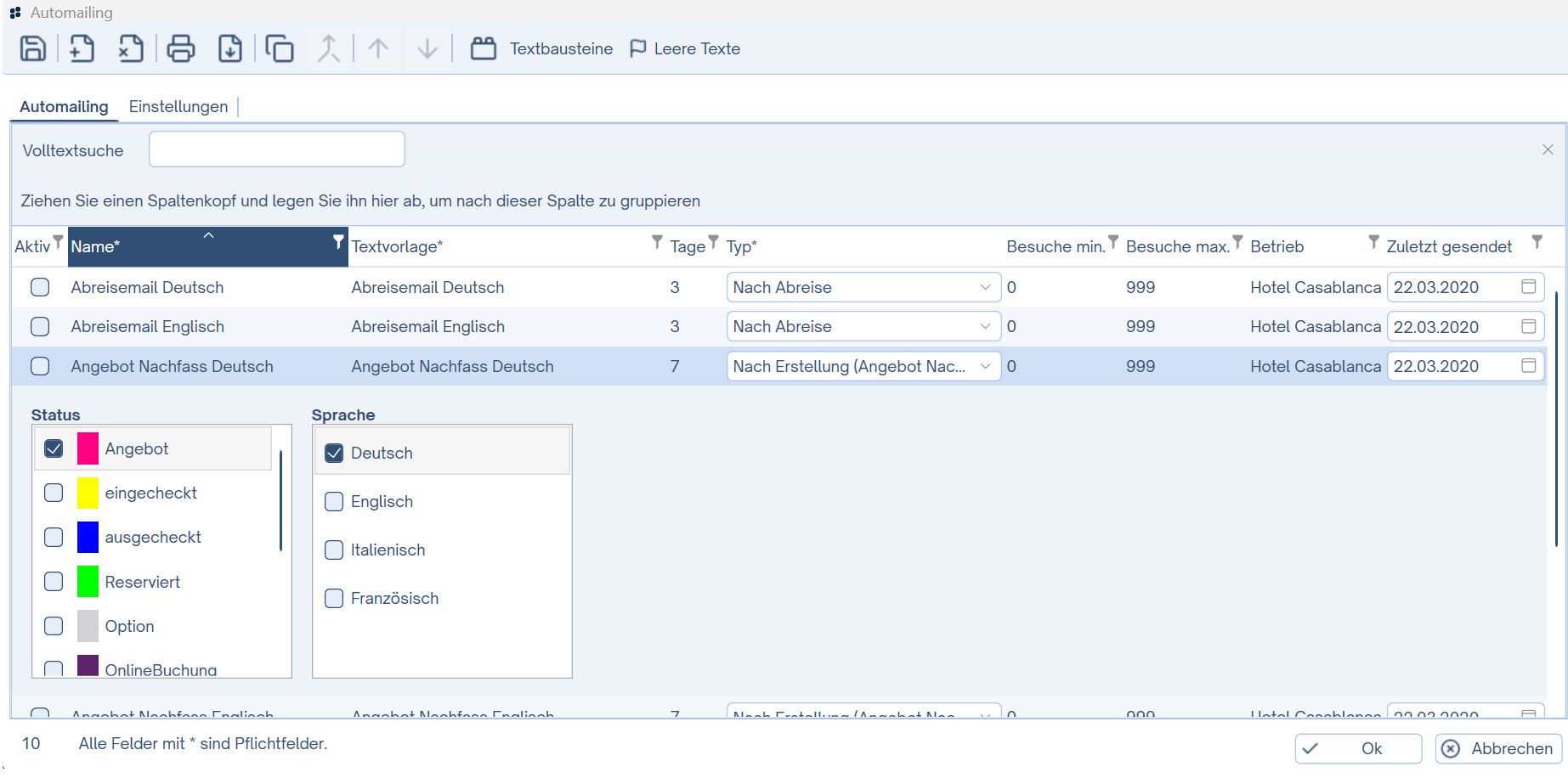Click the pink Angebot color swatch

tap(87, 448)
